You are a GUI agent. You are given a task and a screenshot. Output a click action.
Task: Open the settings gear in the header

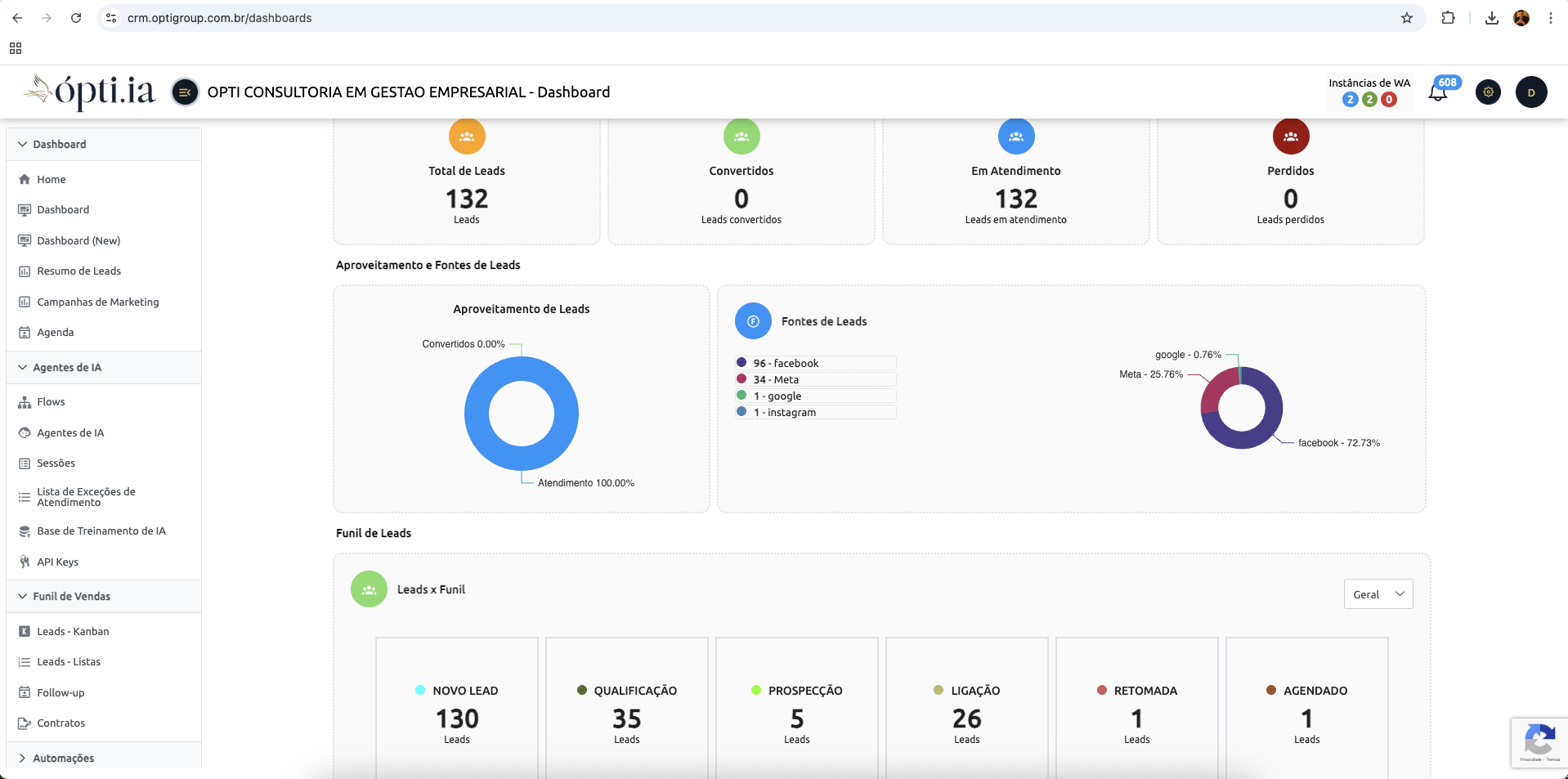pyautogui.click(x=1487, y=92)
